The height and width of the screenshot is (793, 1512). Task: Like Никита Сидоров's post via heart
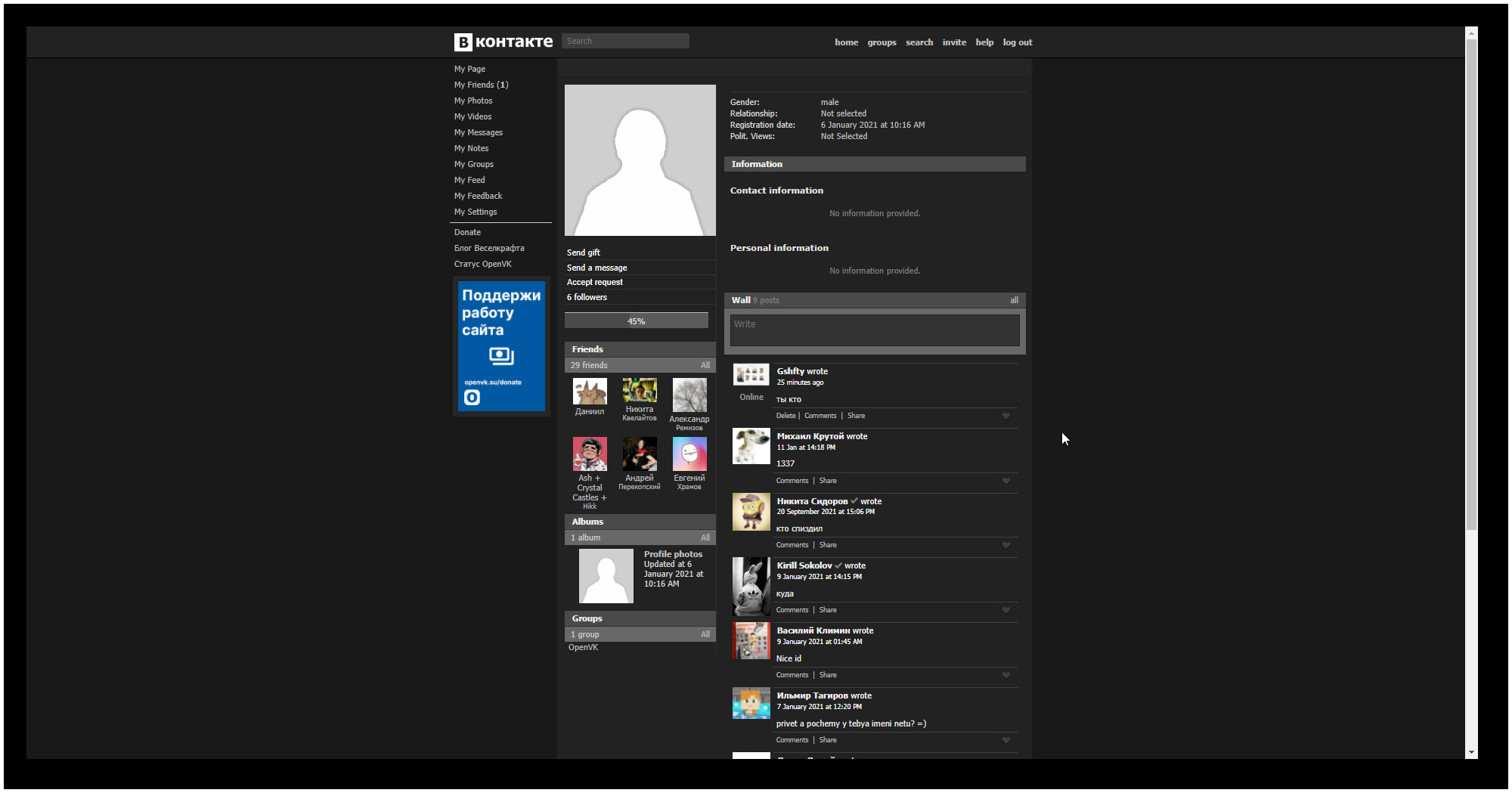tap(1005, 545)
